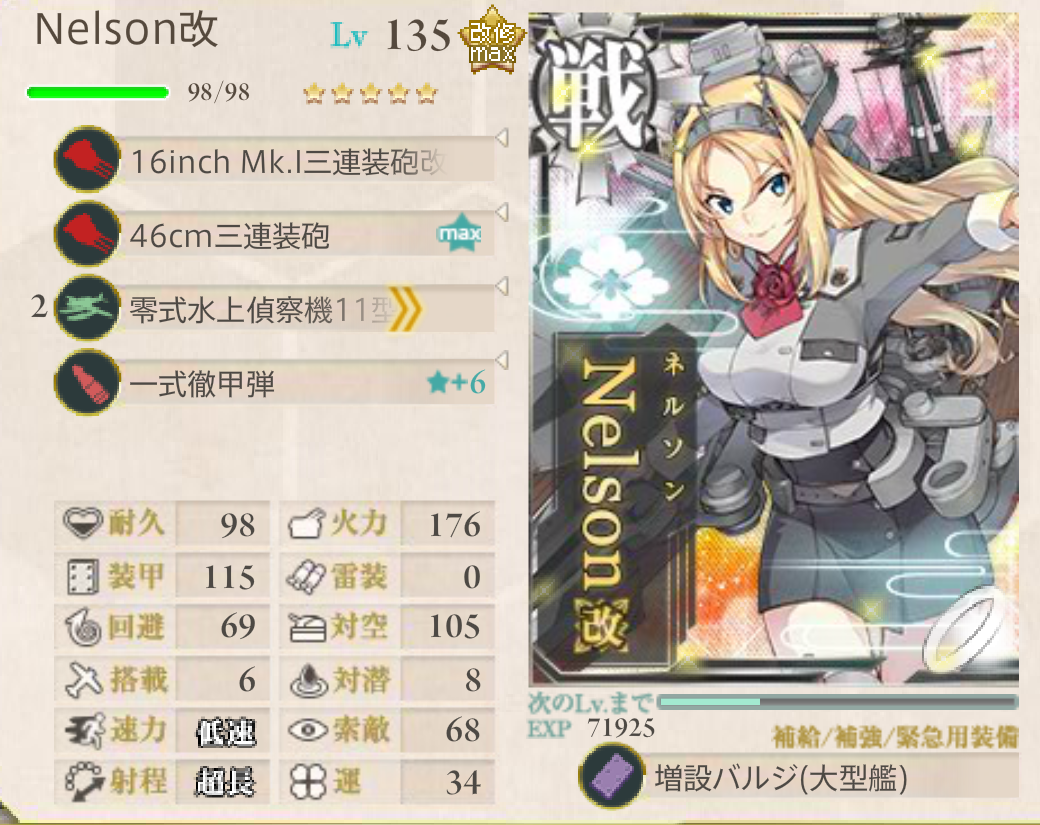
Task: Click the clover 運 luck icon
Action: click(308, 781)
